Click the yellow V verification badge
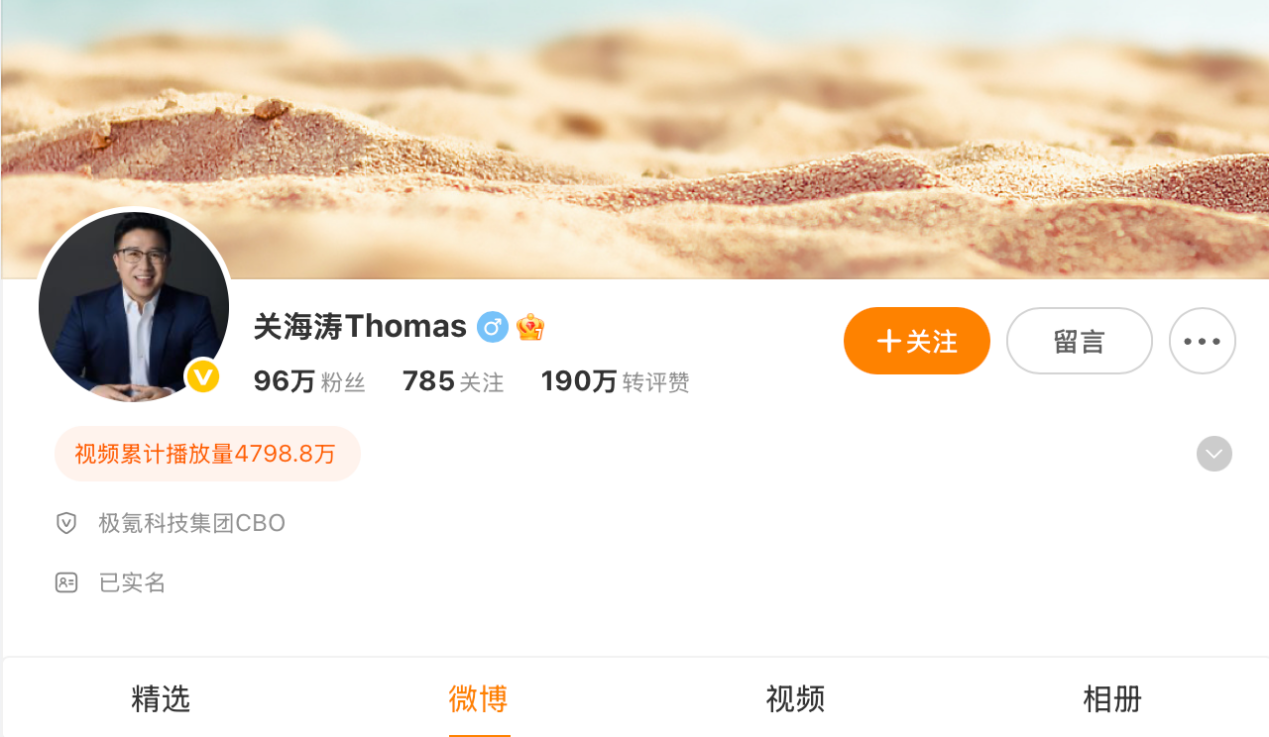Image resolution: width=1269 pixels, height=737 pixels. [x=203, y=376]
